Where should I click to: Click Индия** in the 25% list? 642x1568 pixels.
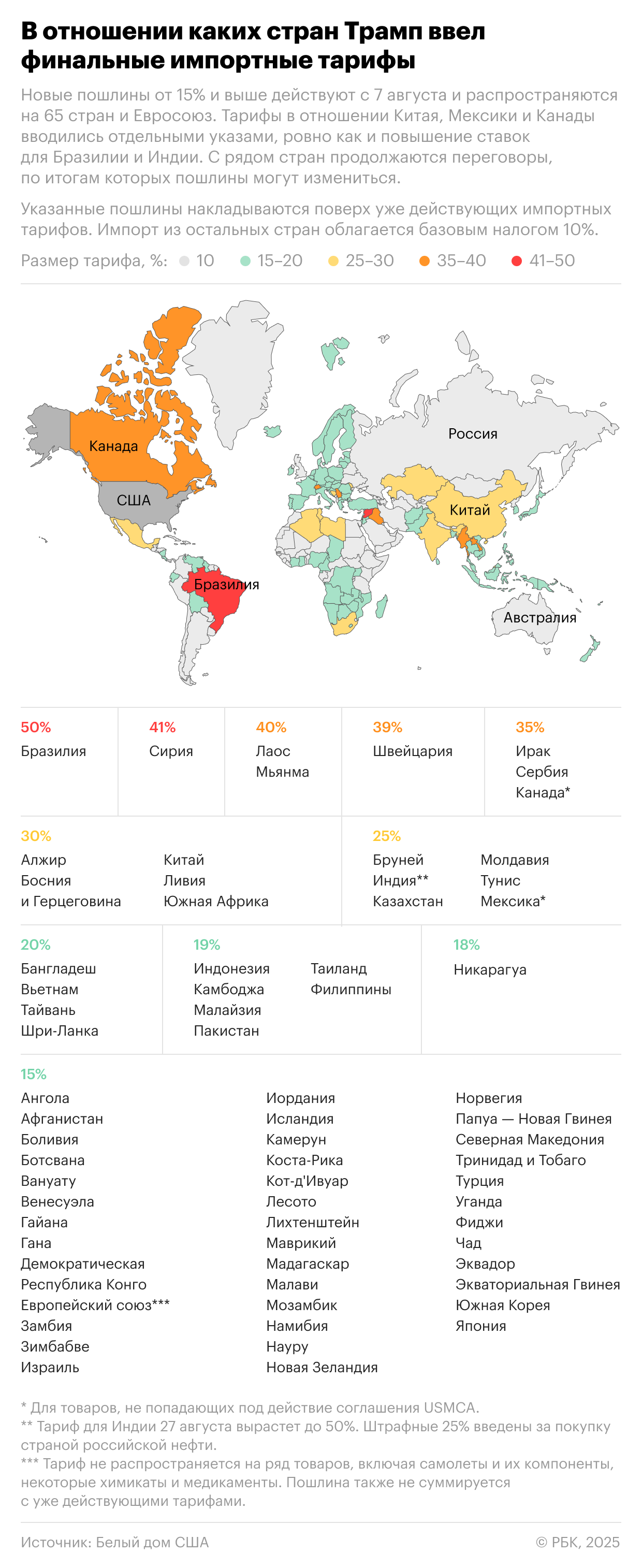pyautogui.click(x=400, y=881)
